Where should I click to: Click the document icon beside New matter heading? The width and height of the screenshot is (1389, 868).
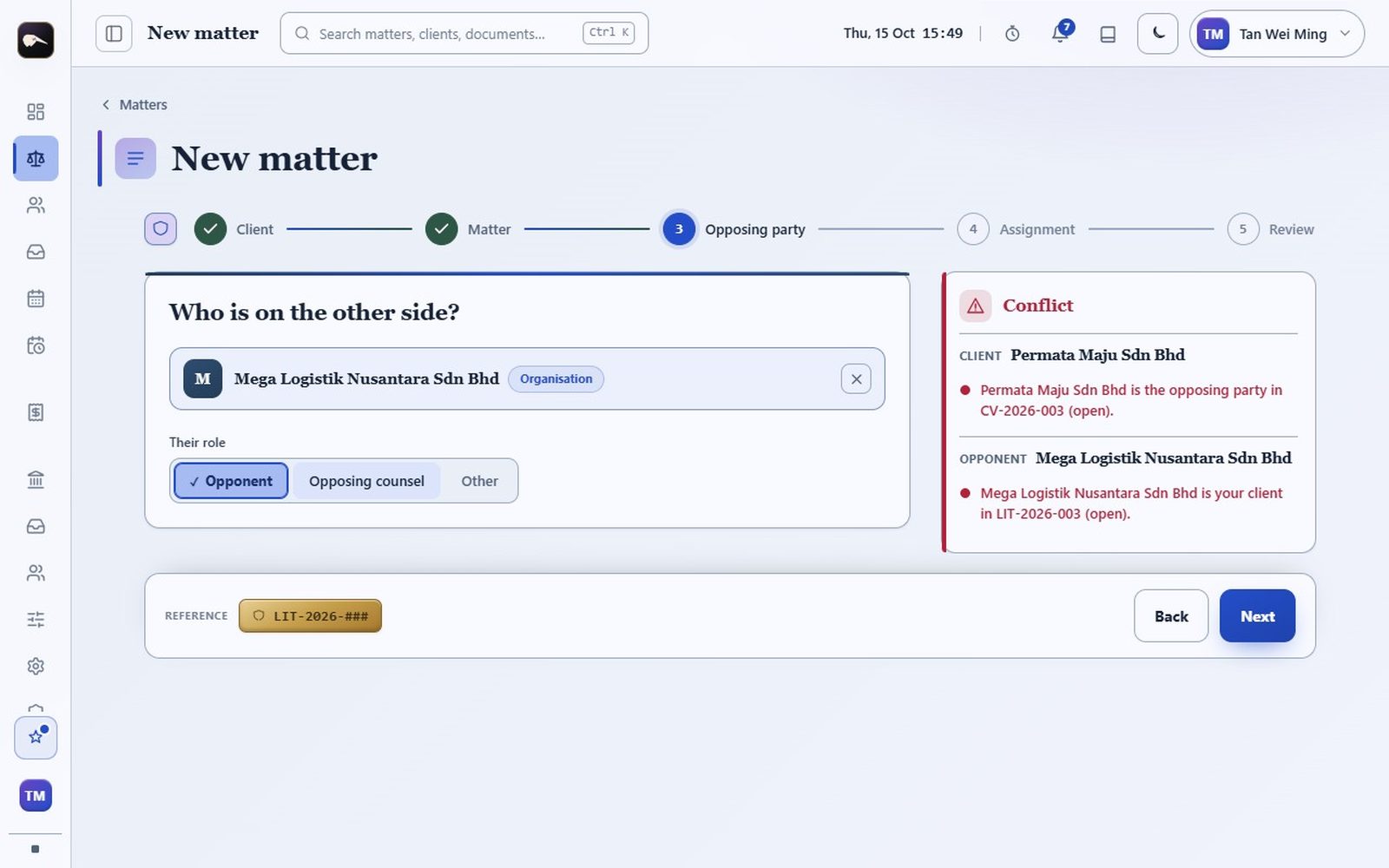[135, 158]
